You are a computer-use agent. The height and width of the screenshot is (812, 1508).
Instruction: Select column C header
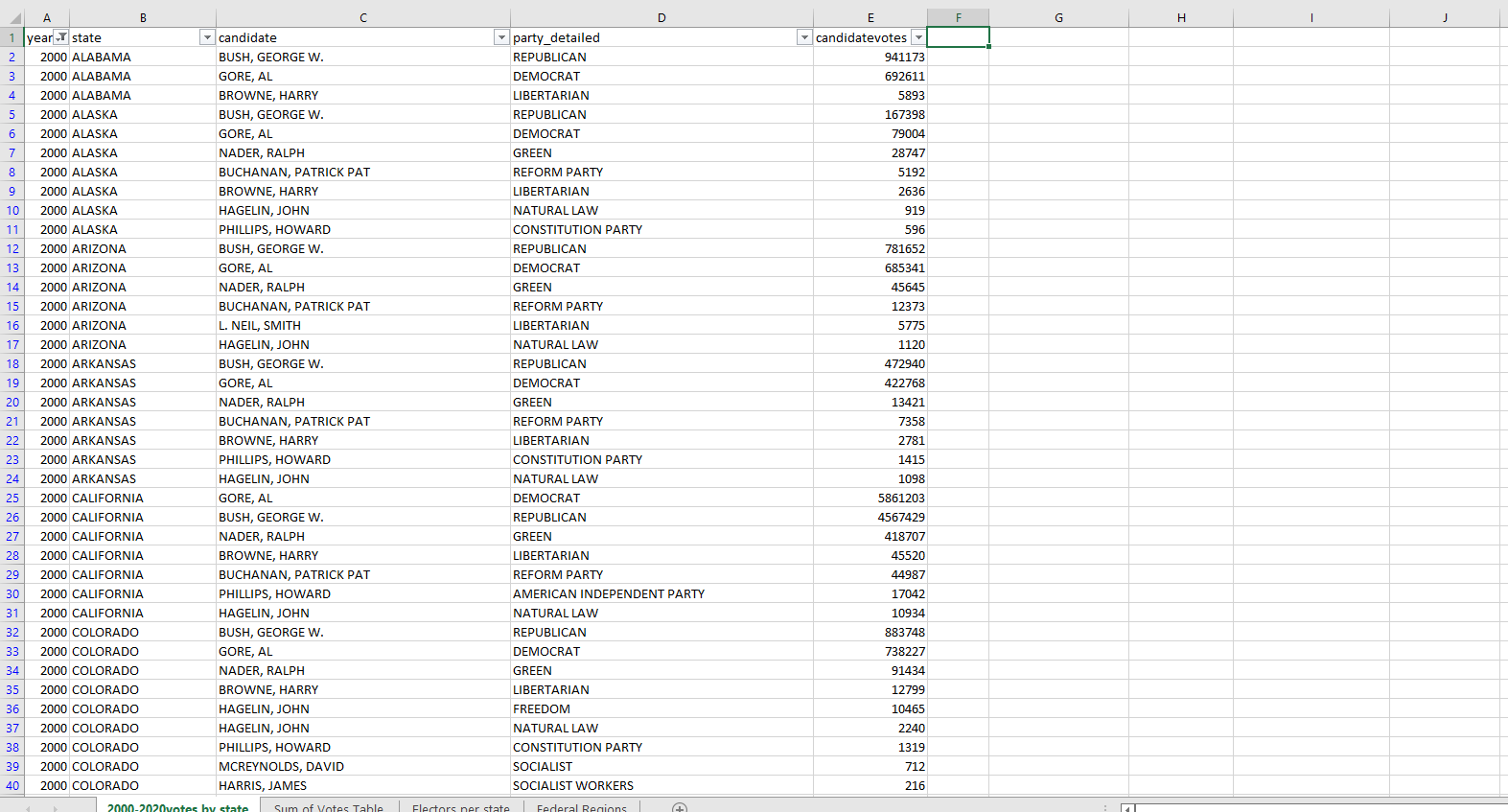point(363,17)
